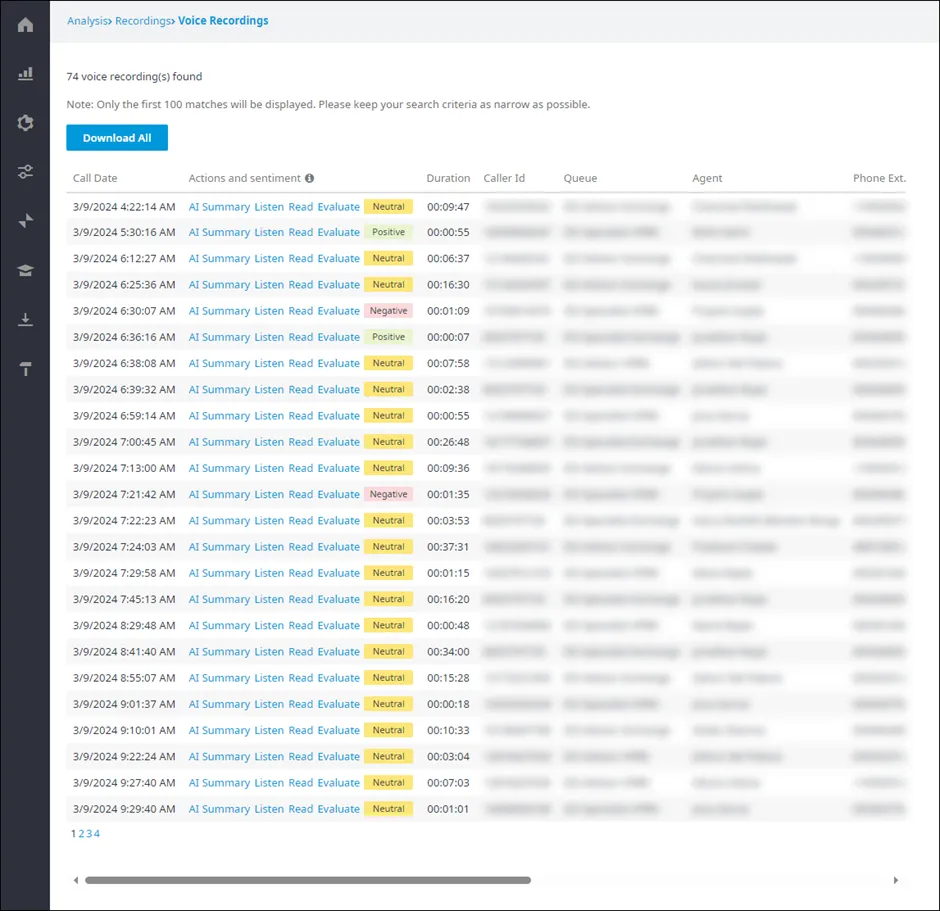Go to results page 3
The image size is (940, 911).
point(89,834)
